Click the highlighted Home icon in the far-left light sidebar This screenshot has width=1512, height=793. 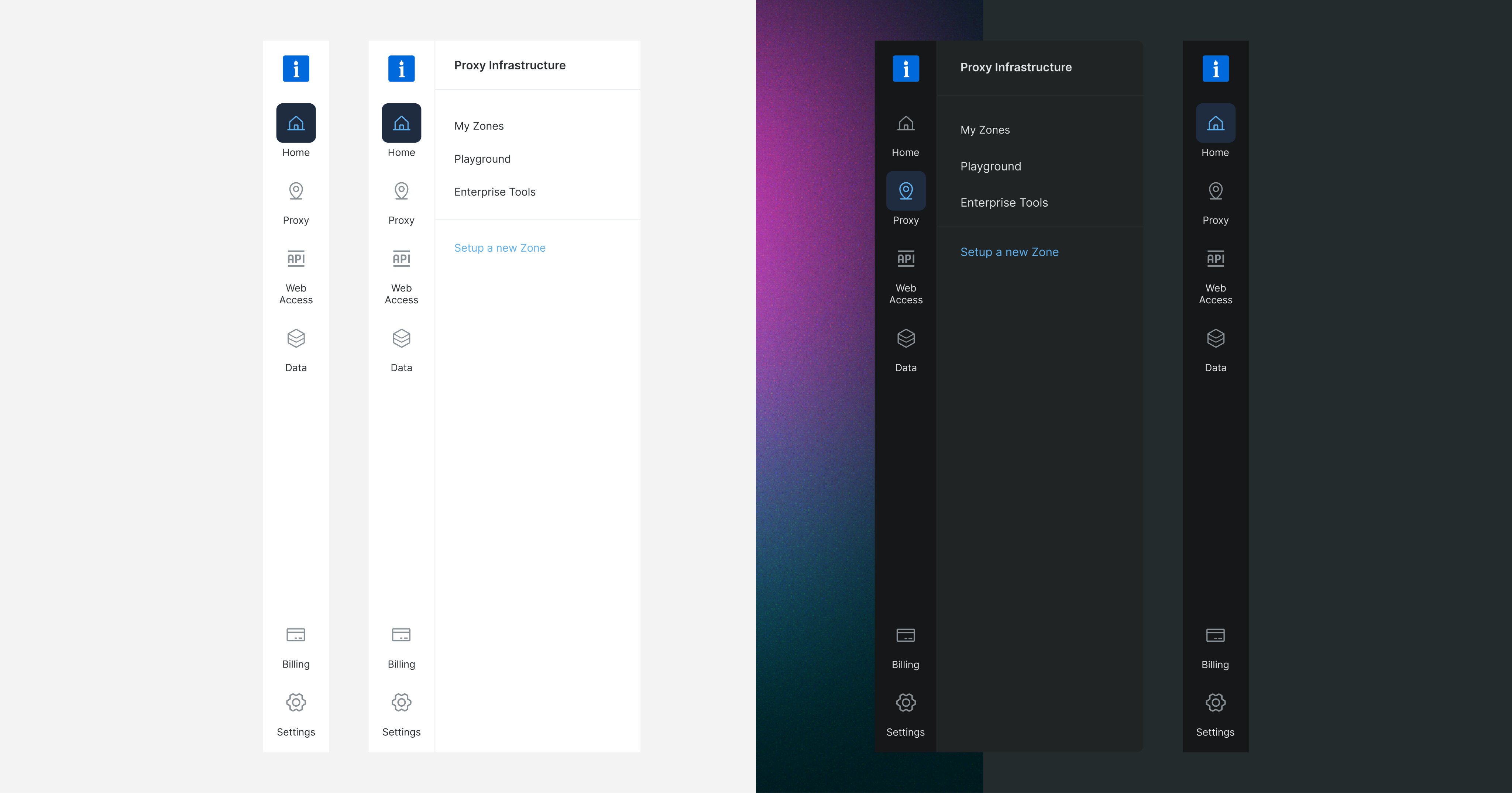[x=296, y=123]
